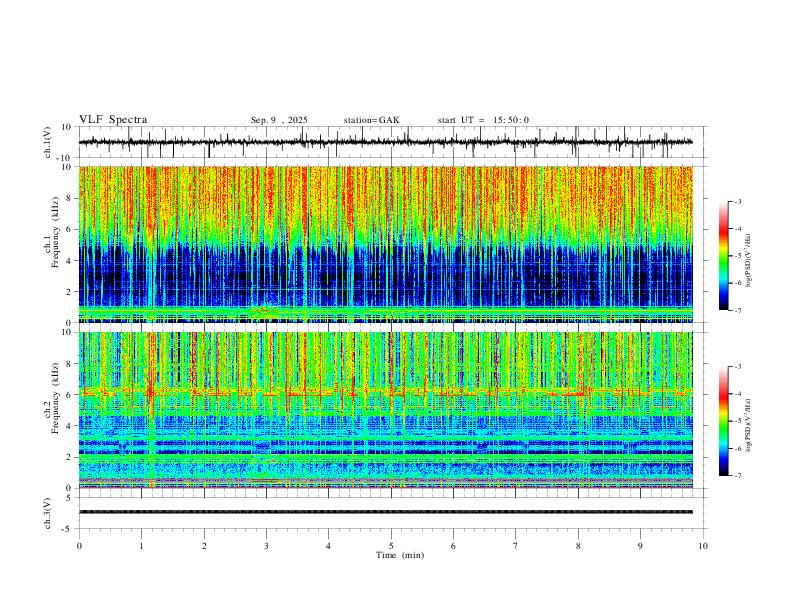792x612 pixels.
Task: Click the time axis tick label '10'
Action: (703, 546)
